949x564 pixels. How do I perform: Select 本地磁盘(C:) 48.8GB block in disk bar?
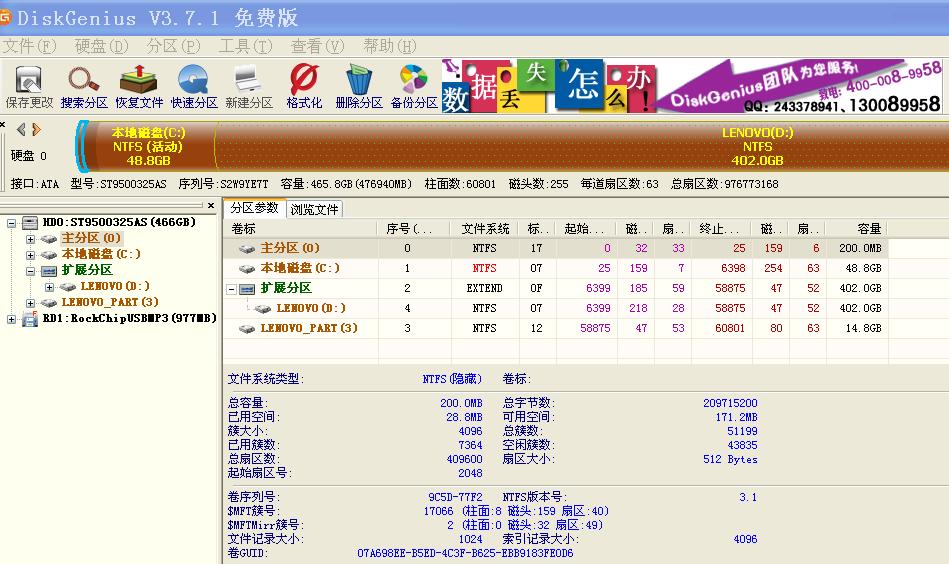[149, 146]
